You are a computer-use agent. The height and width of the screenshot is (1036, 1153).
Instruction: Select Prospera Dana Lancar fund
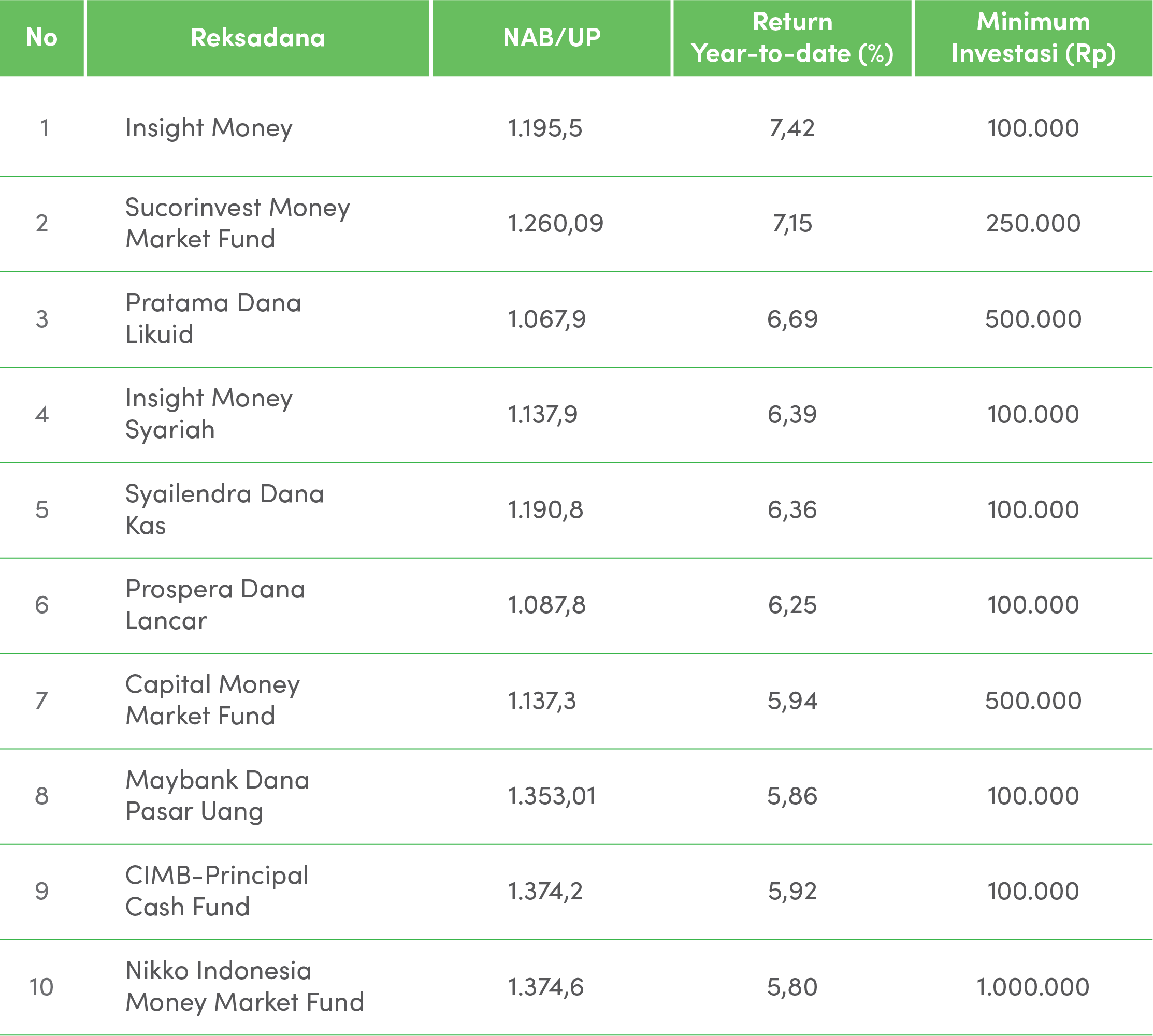(x=215, y=605)
